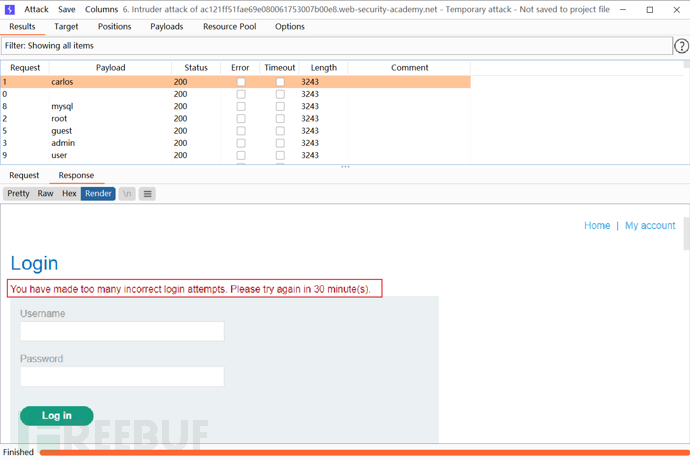Click the pane divider dots handle
Viewport: 690px width, 460px height.
coord(345,167)
